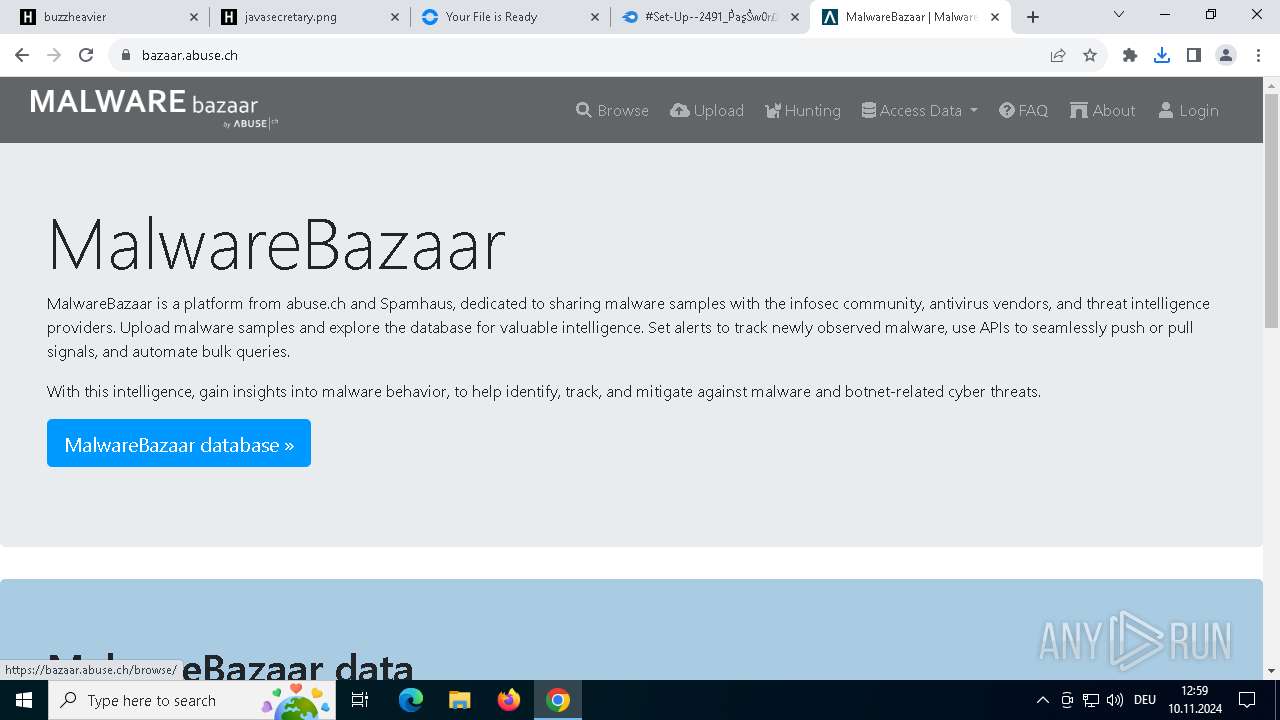The width and height of the screenshot is (1280, 720).
Task: Open the Extensions puzzle icon
Action: (1130, 55)
